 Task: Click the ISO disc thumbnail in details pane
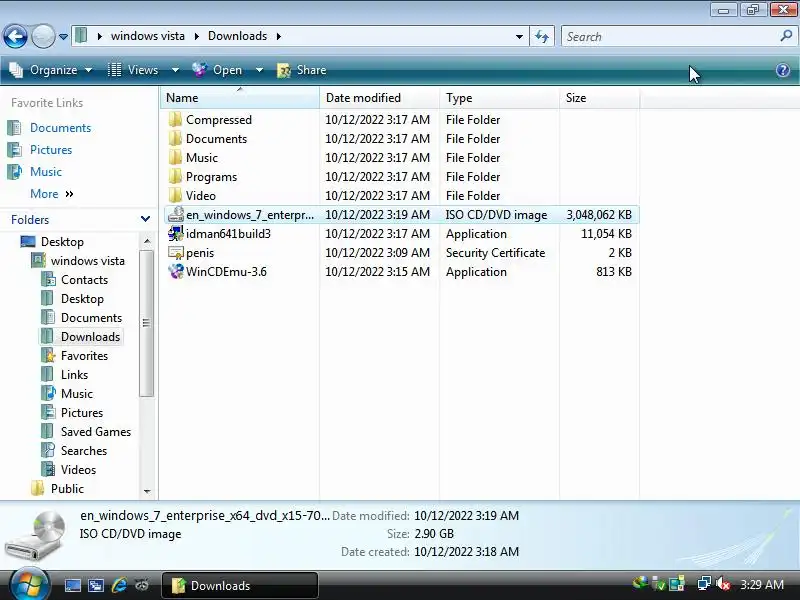(36, 536)
